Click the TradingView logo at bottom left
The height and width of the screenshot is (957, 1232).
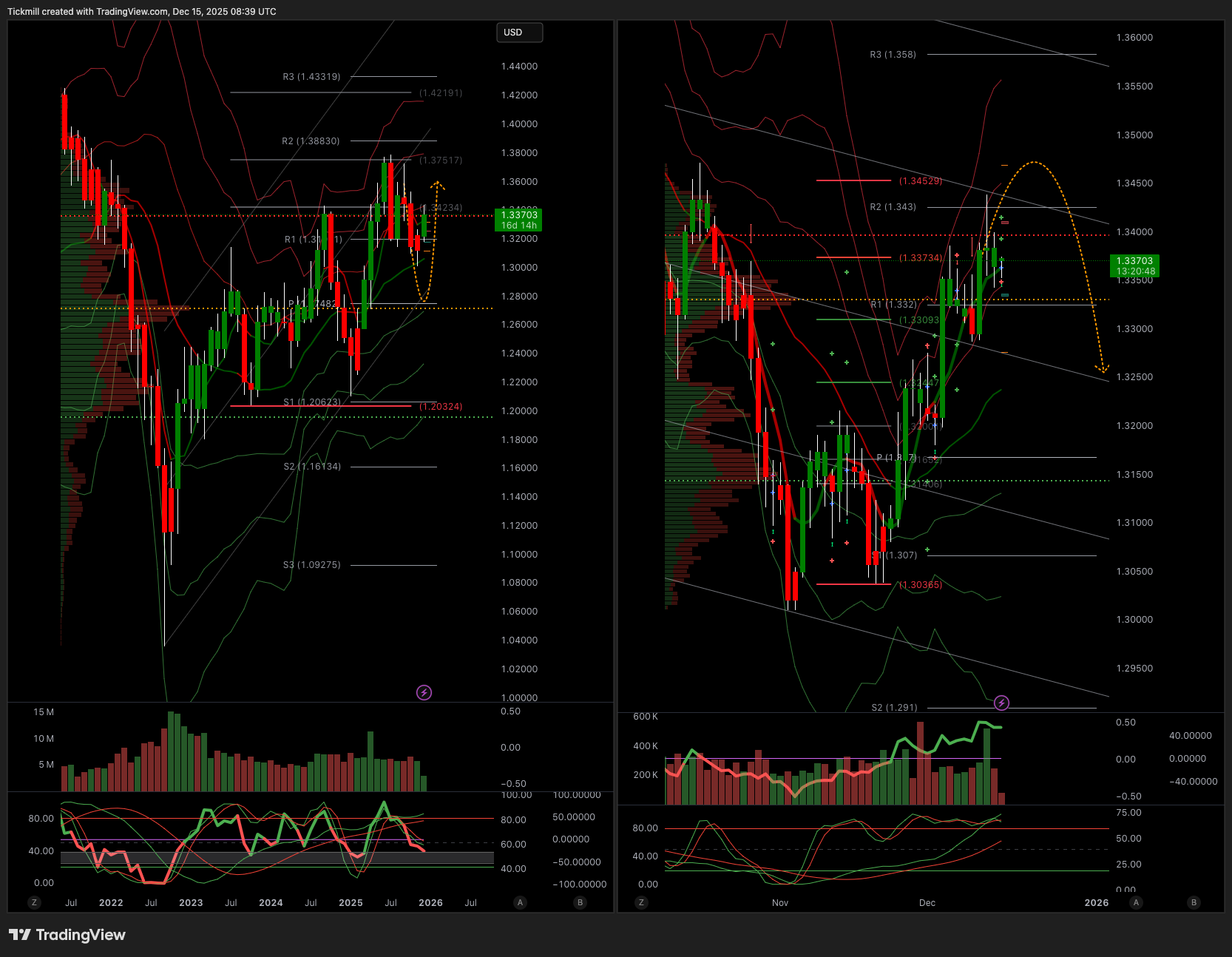coord(67,935)
